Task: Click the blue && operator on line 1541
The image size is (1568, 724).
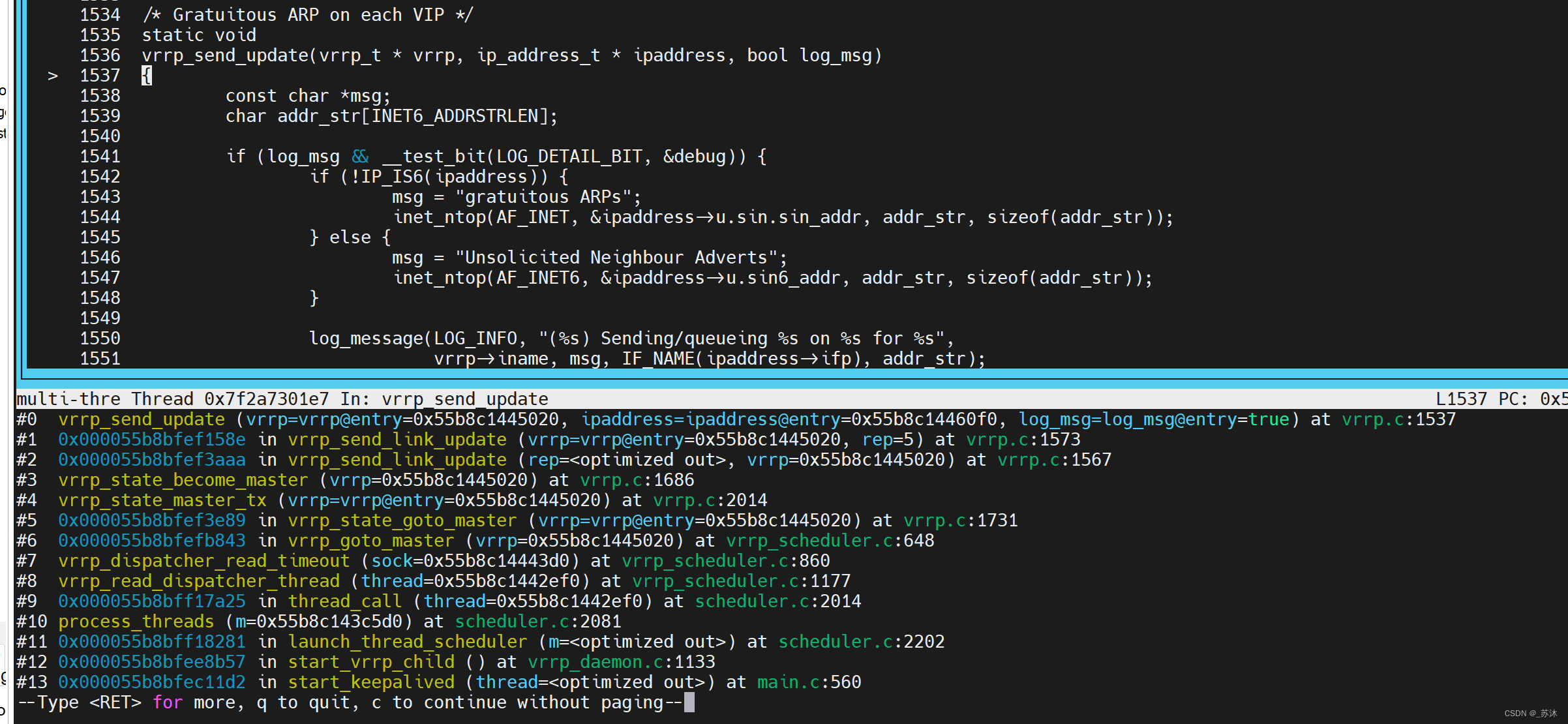Action: (x=360, y=157)
